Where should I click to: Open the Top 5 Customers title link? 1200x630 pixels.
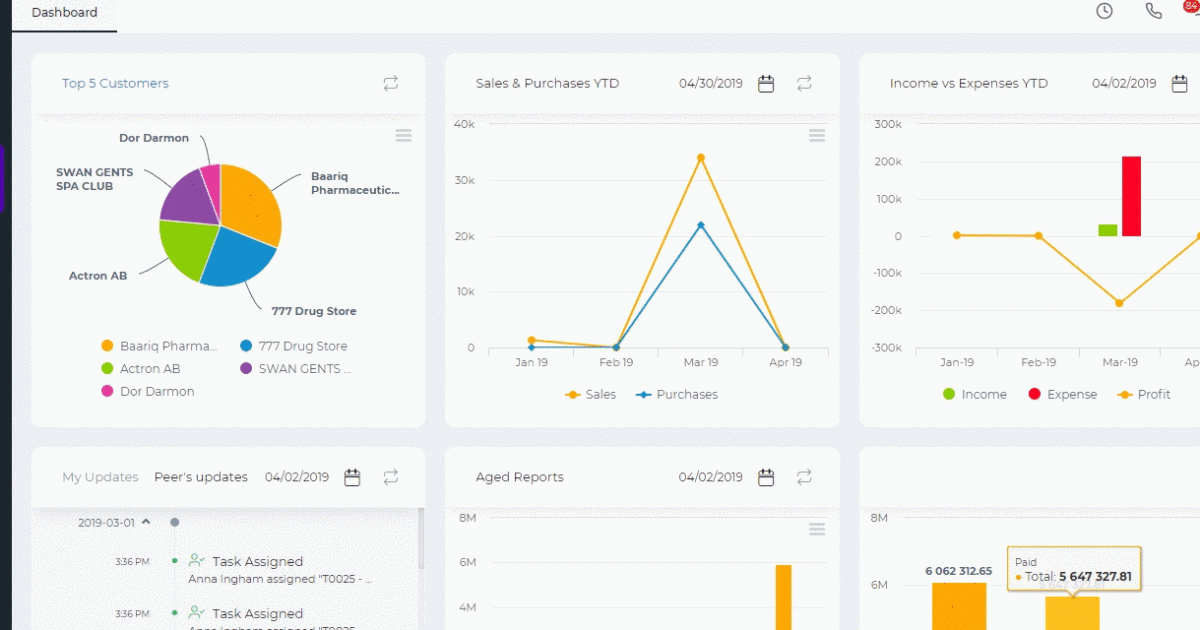pyautogui.click(x=115, y=84)
